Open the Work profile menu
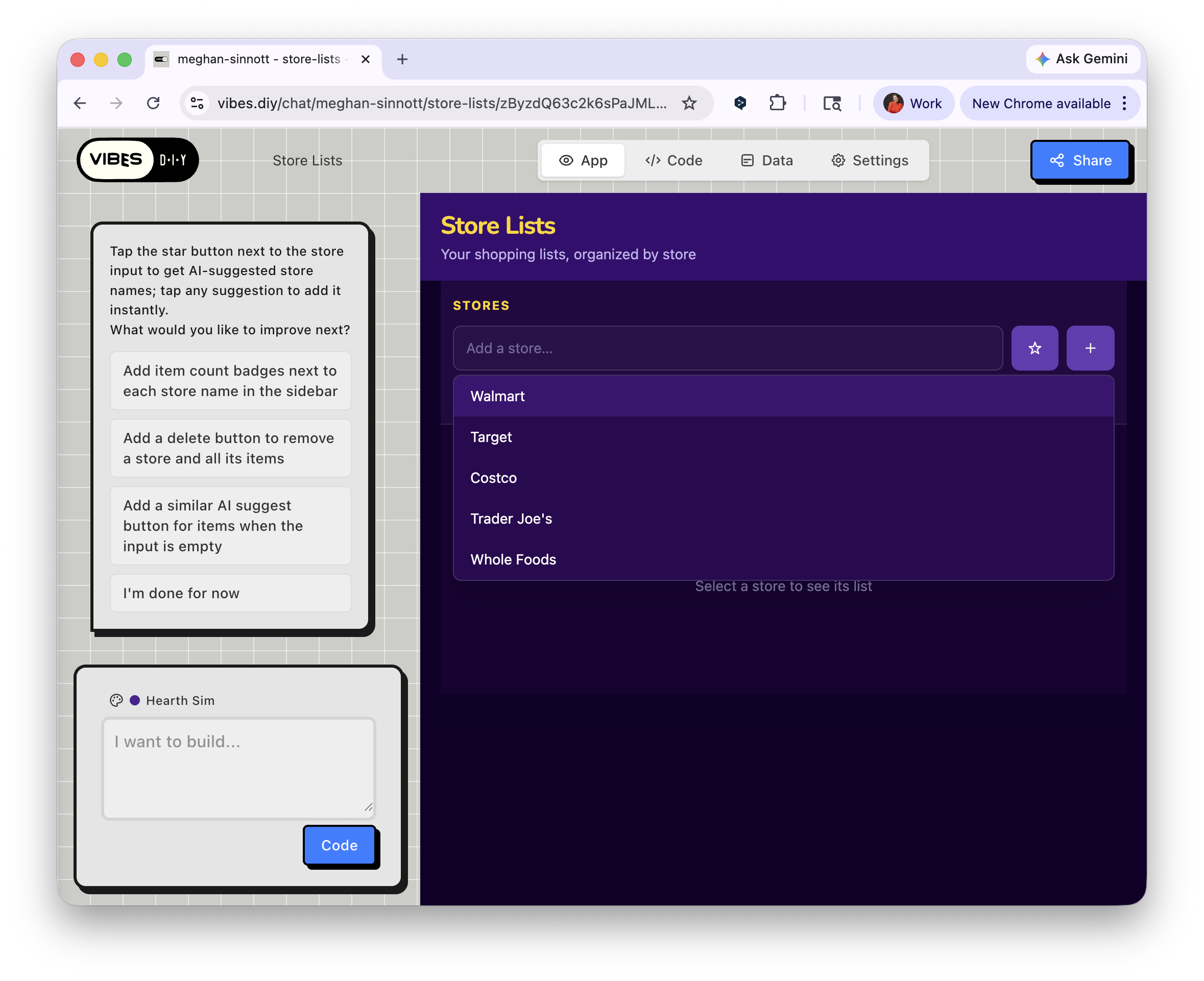The height and width of the screenshot is (981, 1204). [912, 104]
